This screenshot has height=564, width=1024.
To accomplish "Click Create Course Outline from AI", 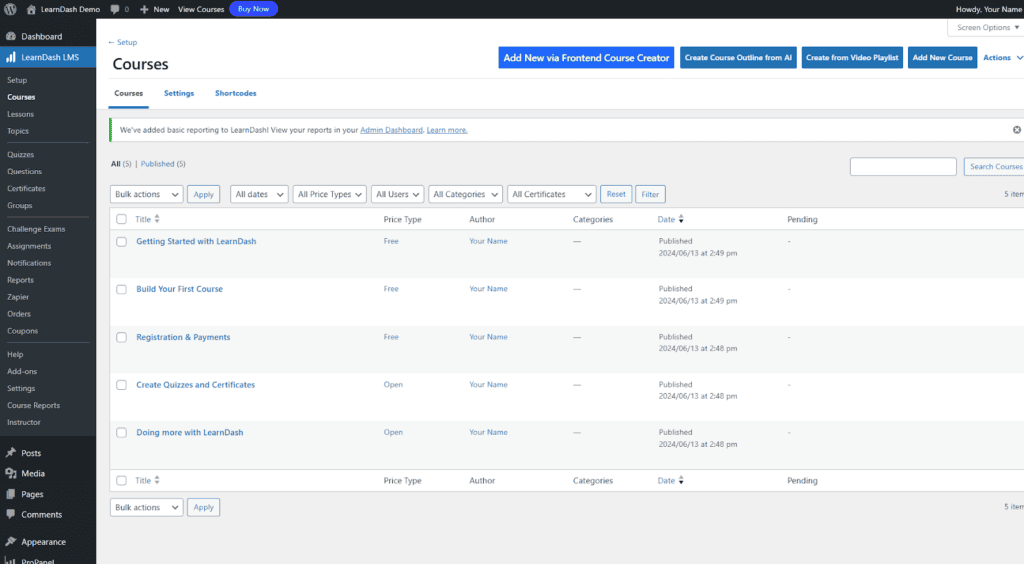I will [738, 57].
